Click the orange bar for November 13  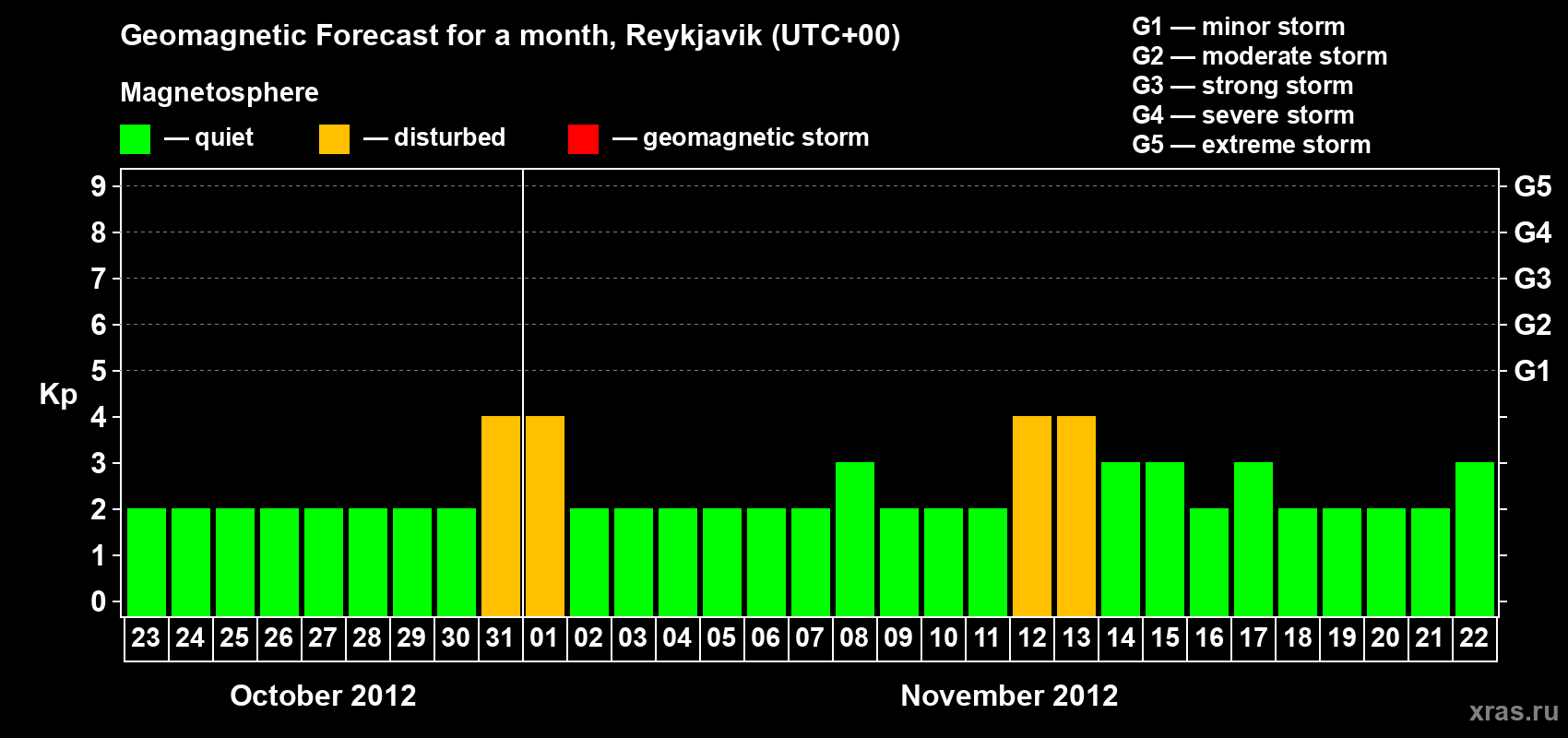point(1076,516)
